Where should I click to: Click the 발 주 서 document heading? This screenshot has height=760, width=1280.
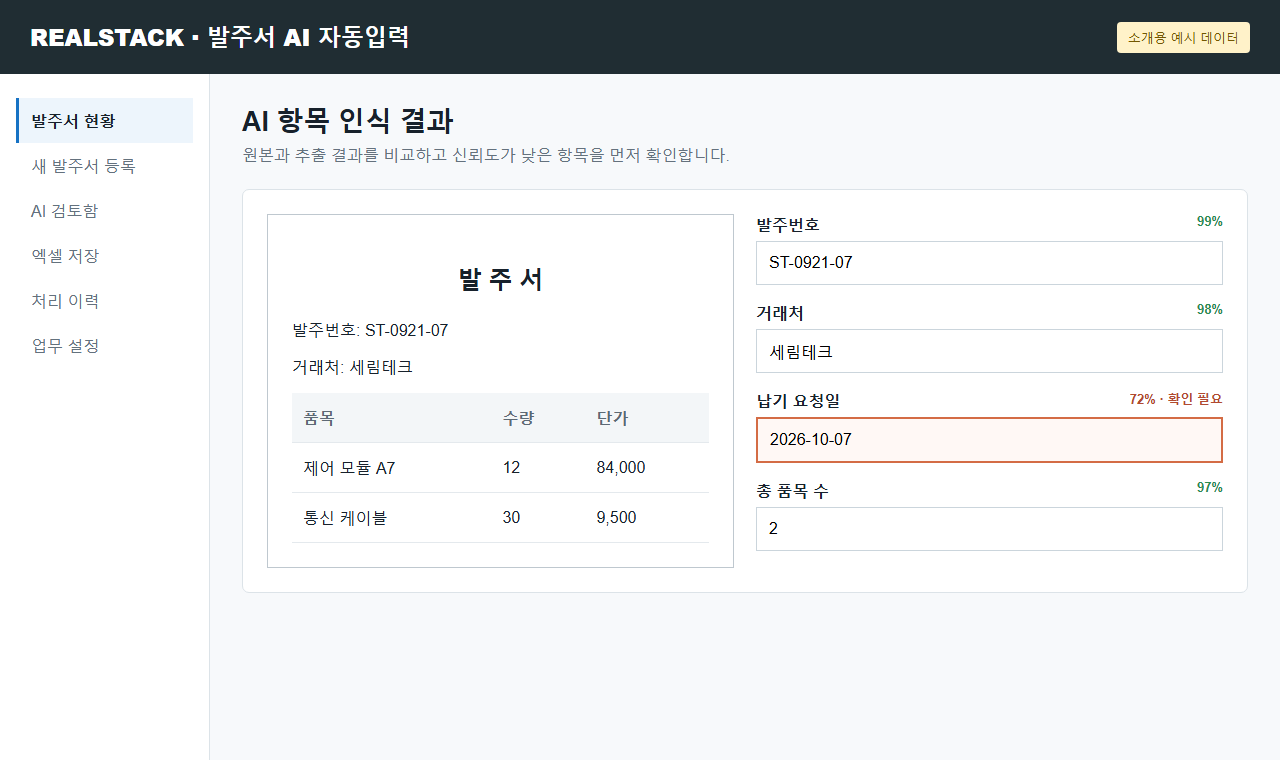(x=500, y=279)
